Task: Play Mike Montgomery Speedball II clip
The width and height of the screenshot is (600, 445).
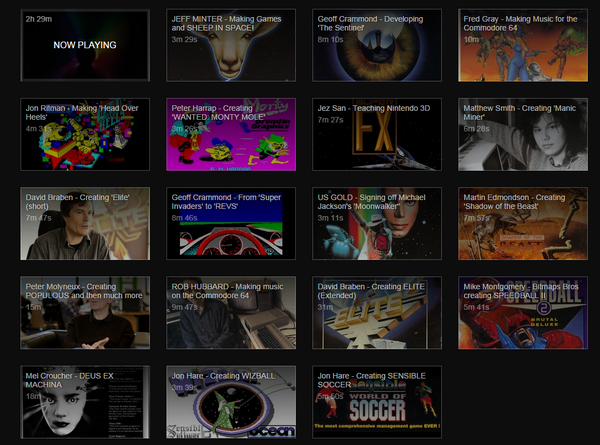Action: pyautogui.click(x=523, y=313)
